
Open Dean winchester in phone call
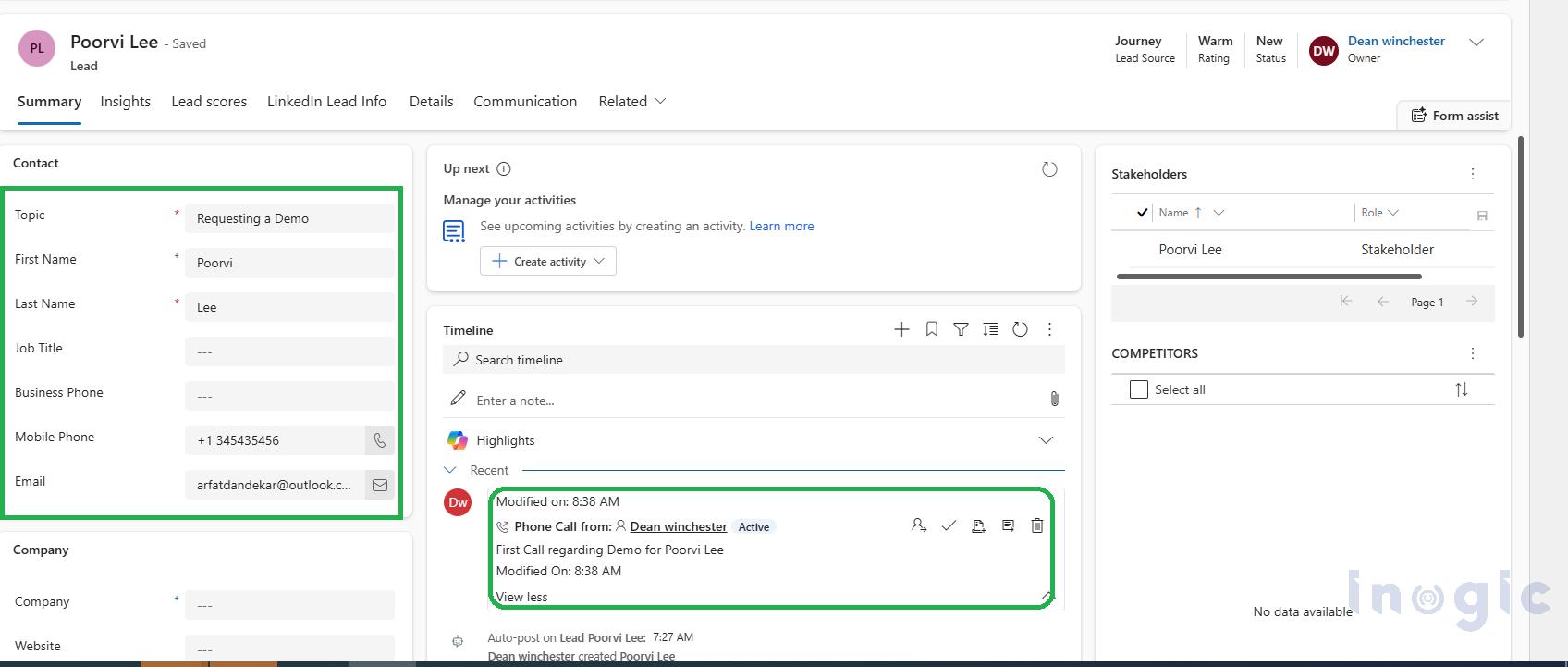(x=679, y=526)
